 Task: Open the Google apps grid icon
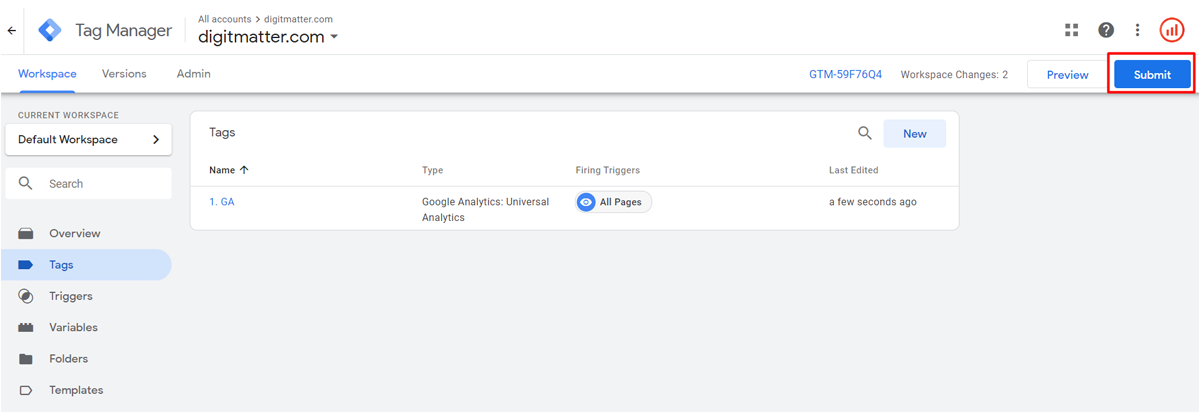[1072, 30]
